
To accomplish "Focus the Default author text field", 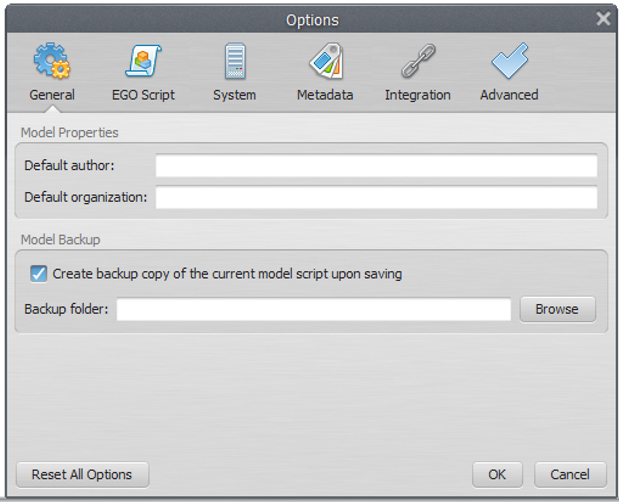I will point(376,166).
